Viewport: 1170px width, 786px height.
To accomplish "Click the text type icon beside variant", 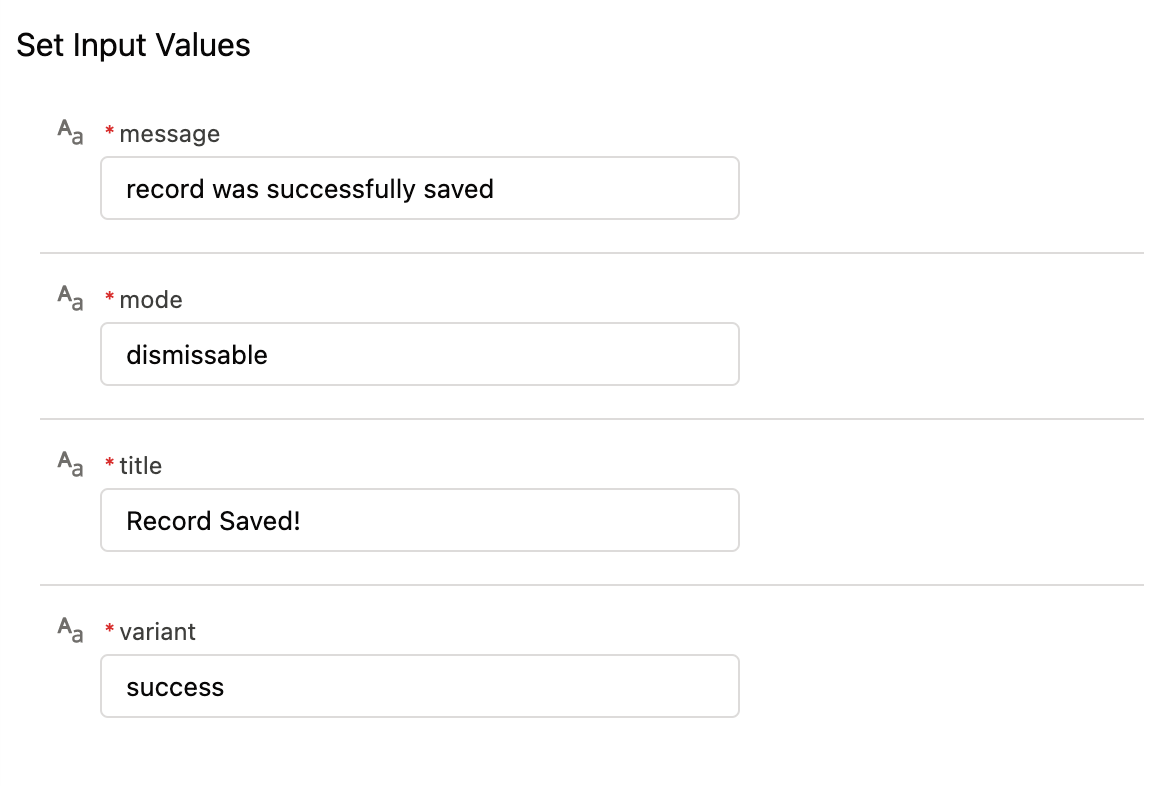I will coord(70,631).
